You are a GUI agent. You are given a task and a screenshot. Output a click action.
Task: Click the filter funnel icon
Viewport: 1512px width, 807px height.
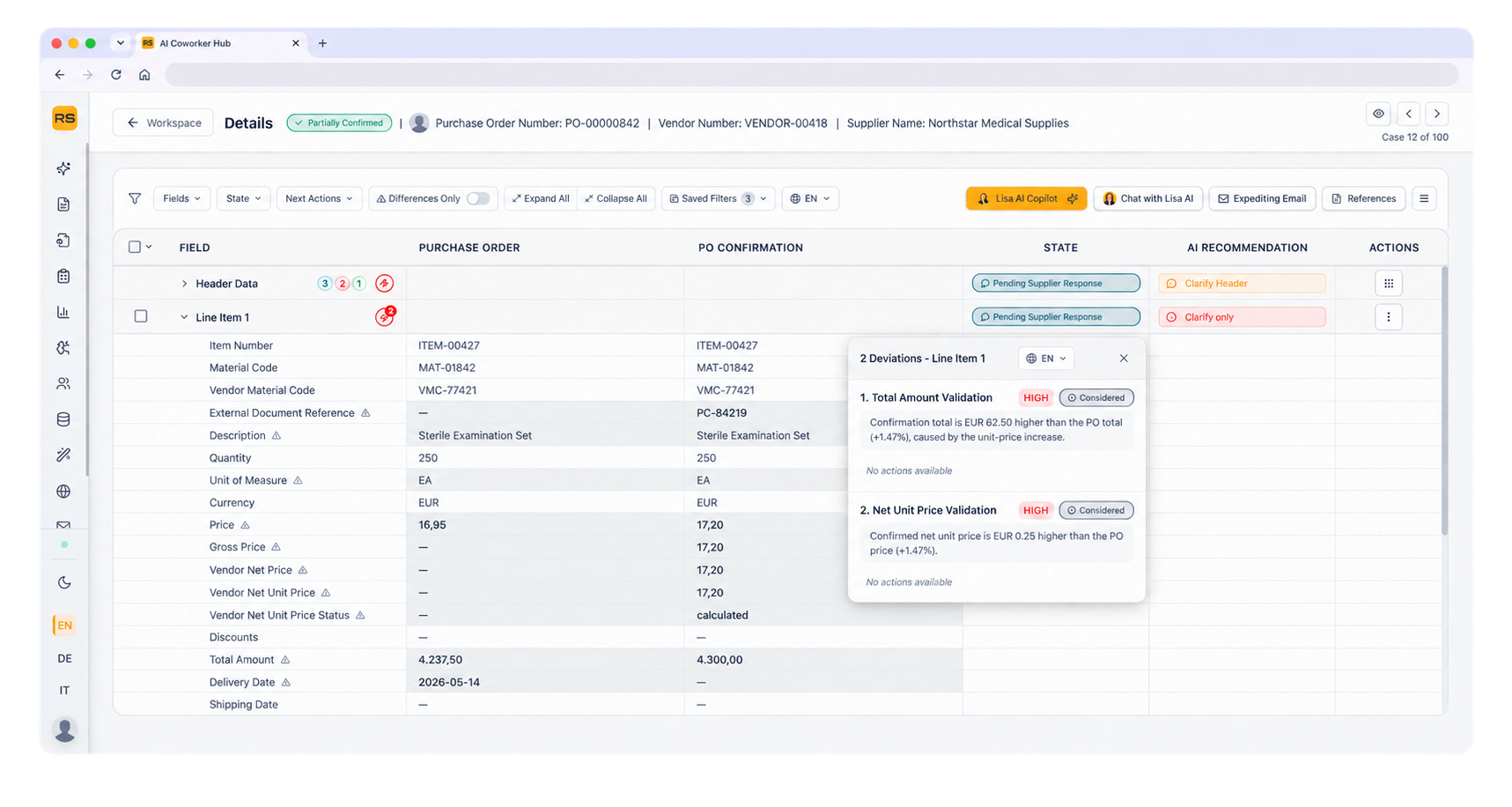pyautogui.click(x=135, y=198)
